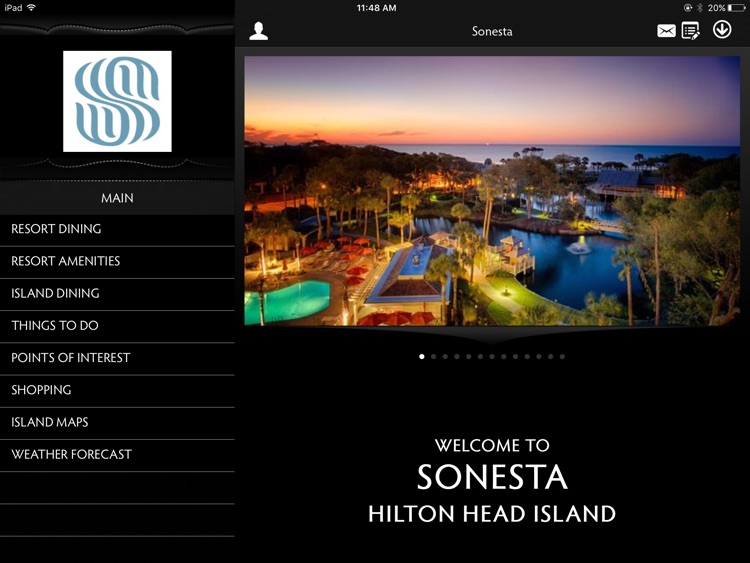Tap the download arrow circle icon

coord(721,30)
